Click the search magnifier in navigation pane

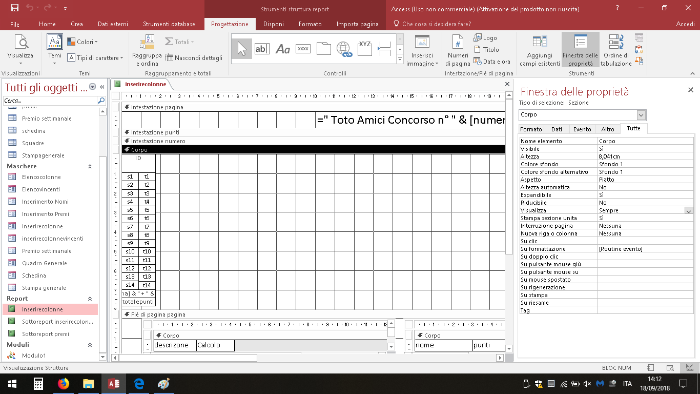click(101, 101)
